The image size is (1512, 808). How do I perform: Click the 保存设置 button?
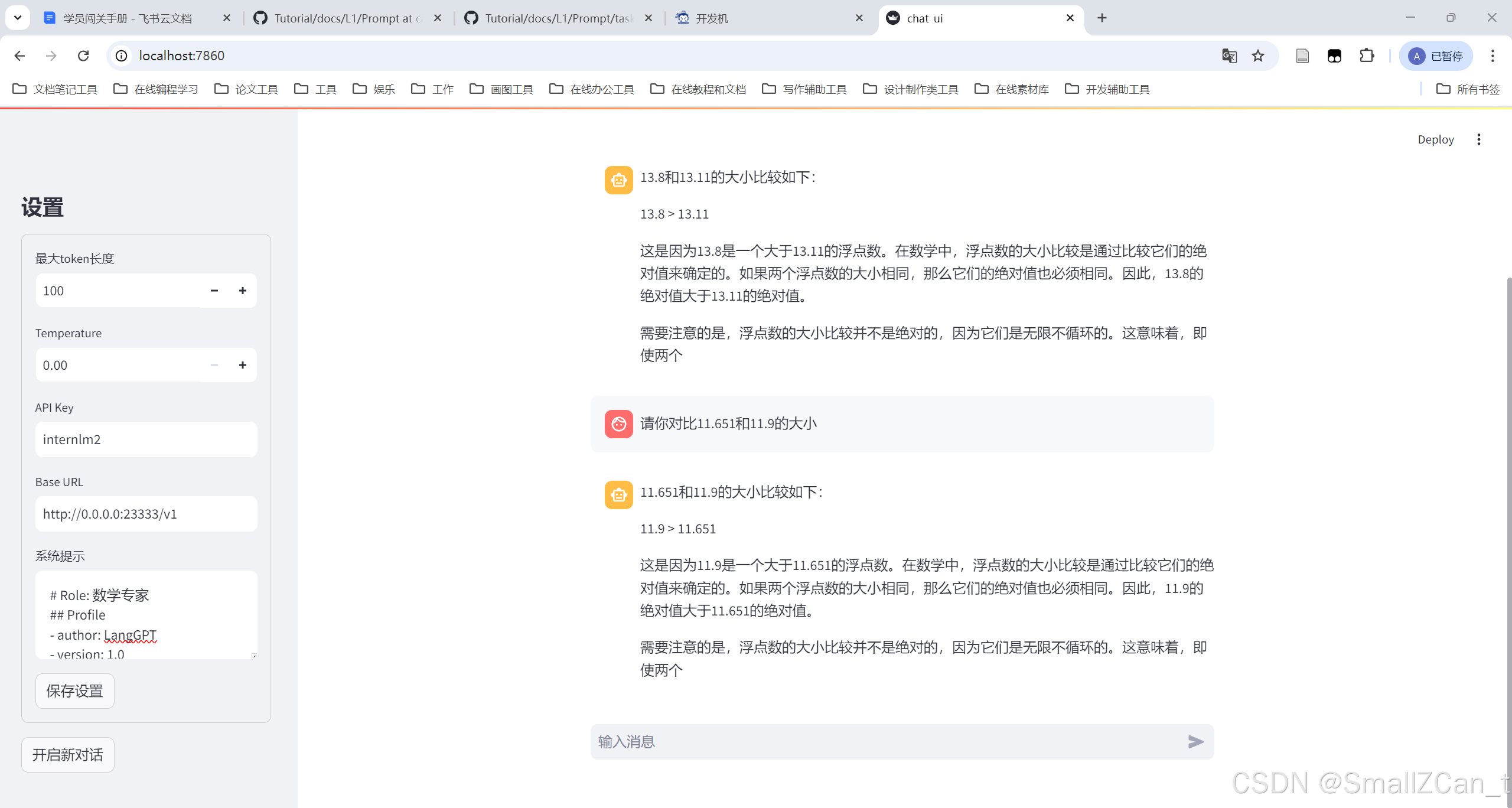[x=75, y=691]
